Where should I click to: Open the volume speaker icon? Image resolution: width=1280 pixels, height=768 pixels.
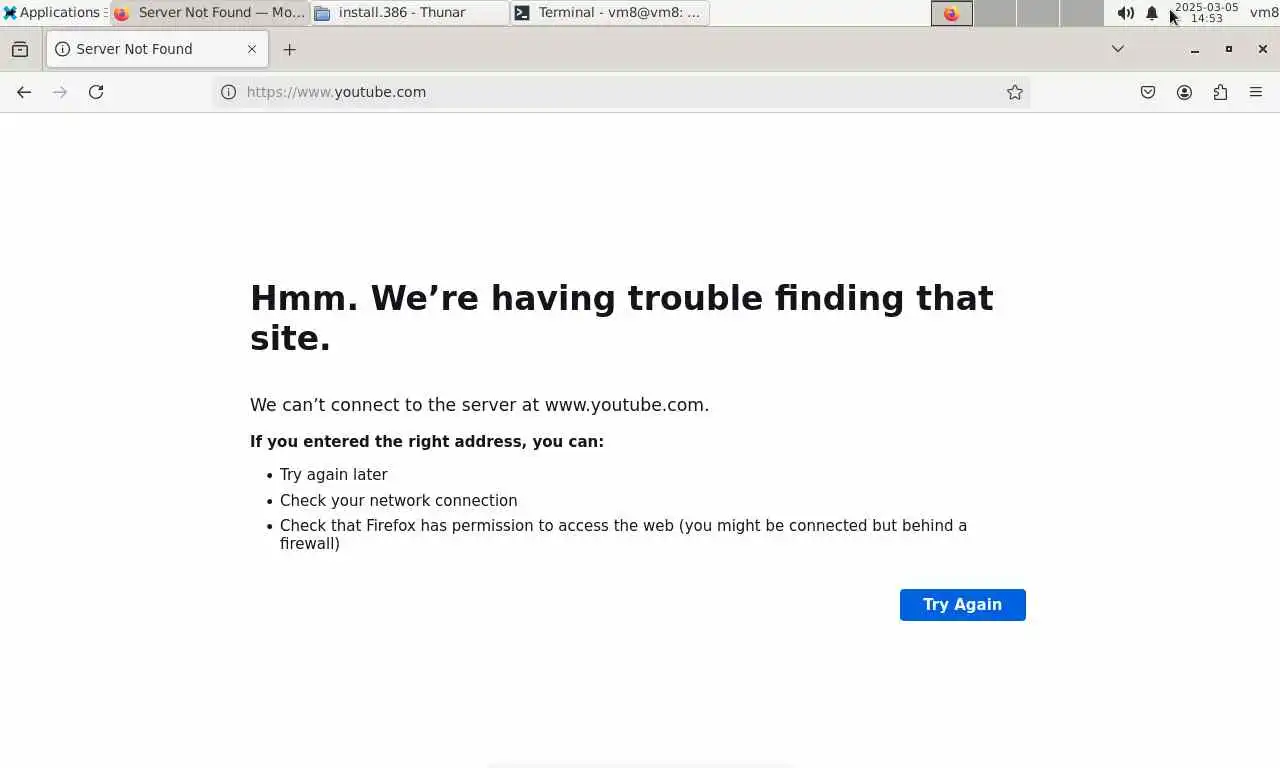(1125, 13)
